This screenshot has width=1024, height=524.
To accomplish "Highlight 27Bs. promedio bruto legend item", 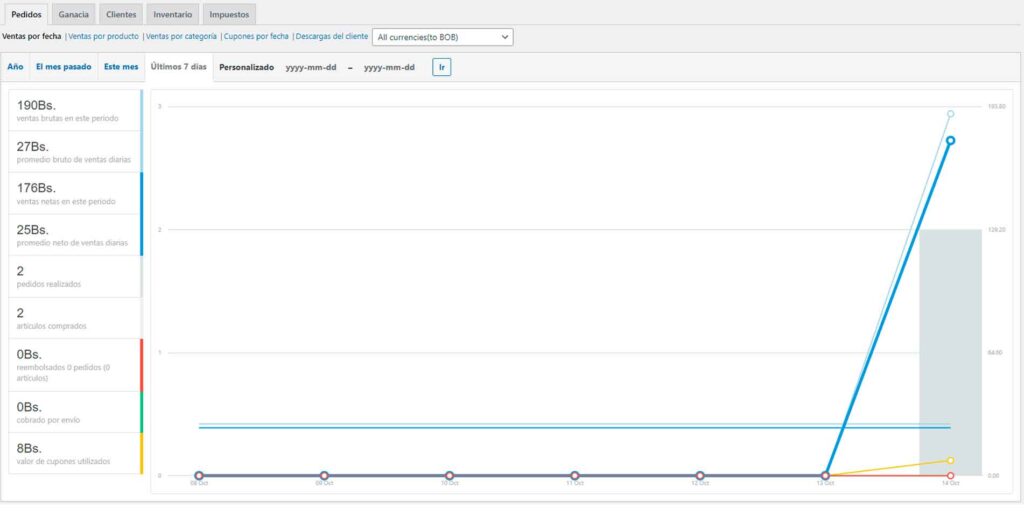I will click(x=76, y=152).
